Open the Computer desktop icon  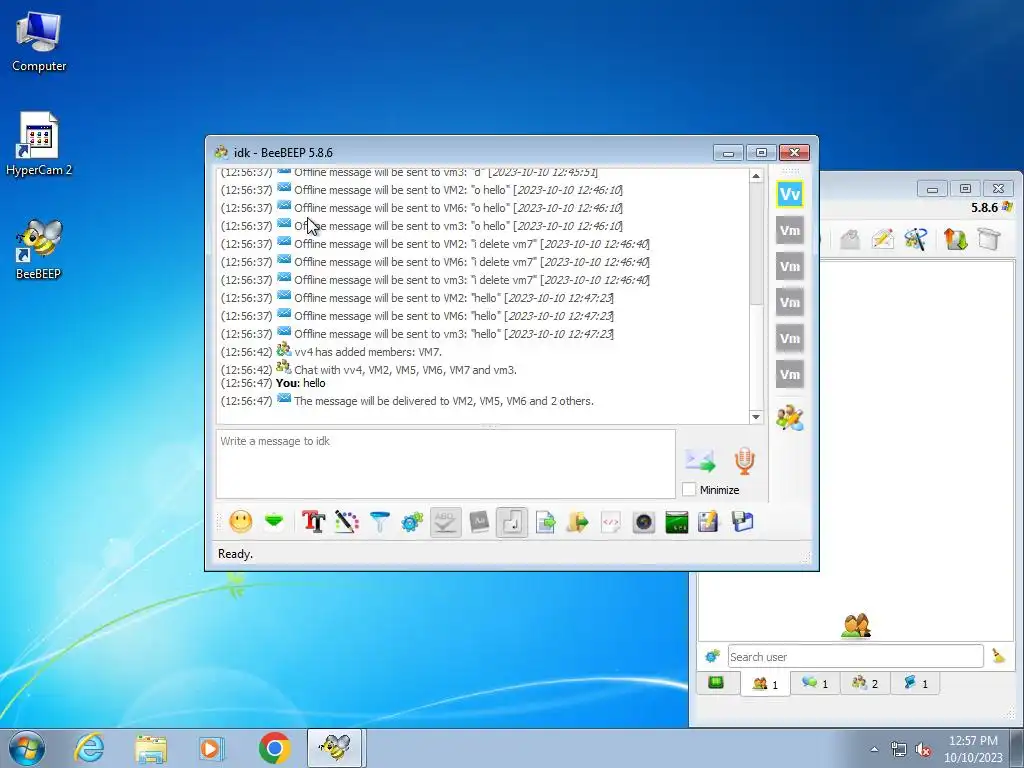click(x=39, y=42)
